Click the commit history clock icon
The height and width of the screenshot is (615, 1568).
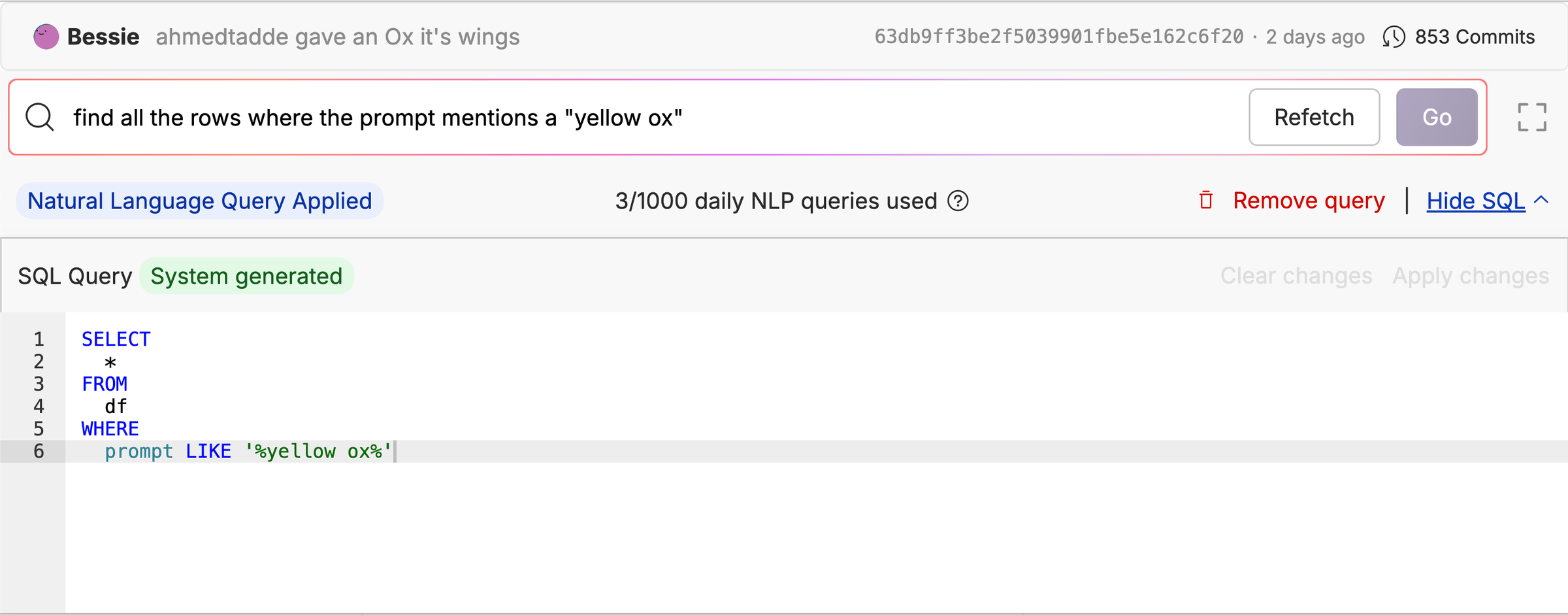[x=1395, y=37]
